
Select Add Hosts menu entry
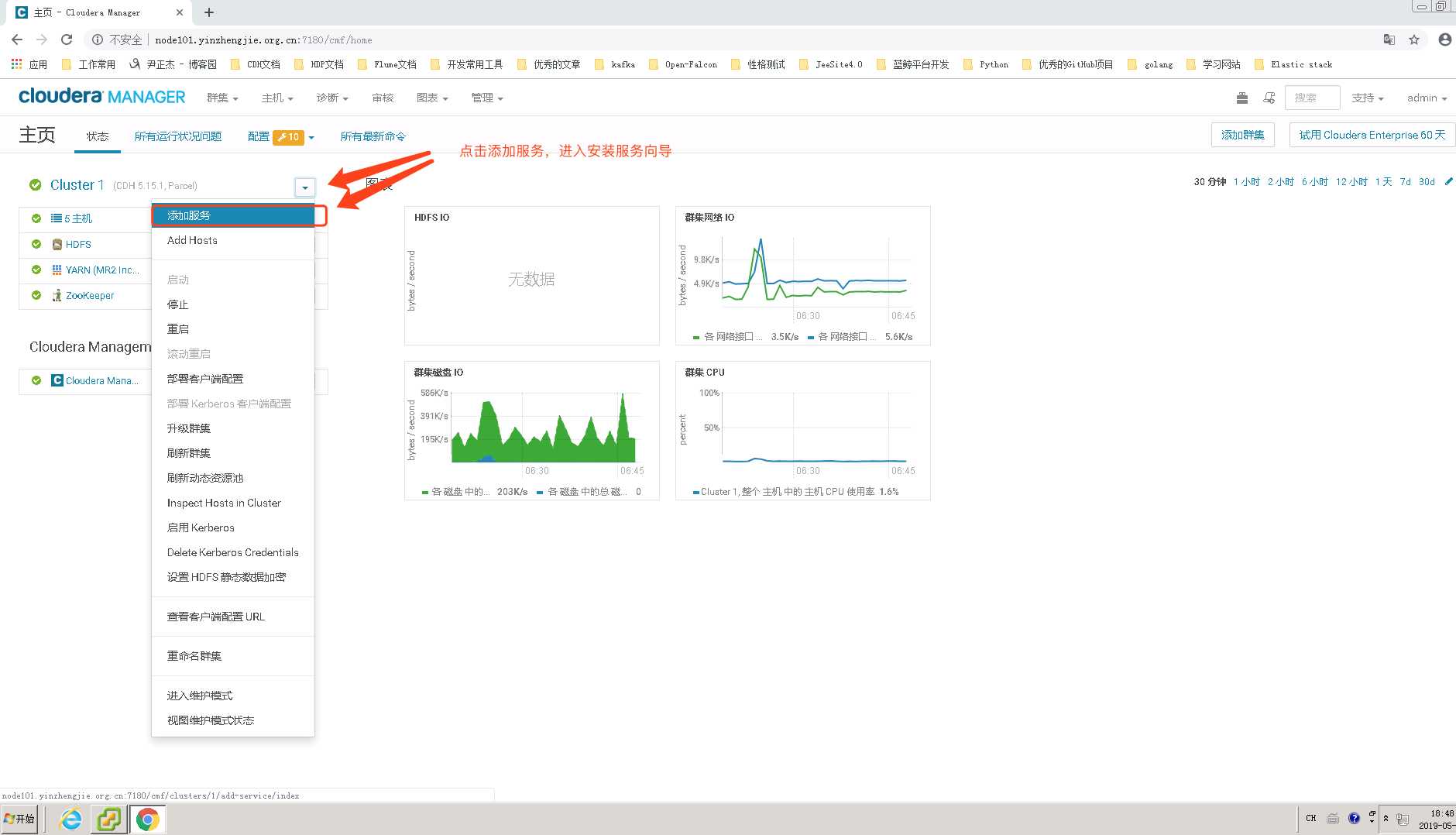(x=233, y=240)
